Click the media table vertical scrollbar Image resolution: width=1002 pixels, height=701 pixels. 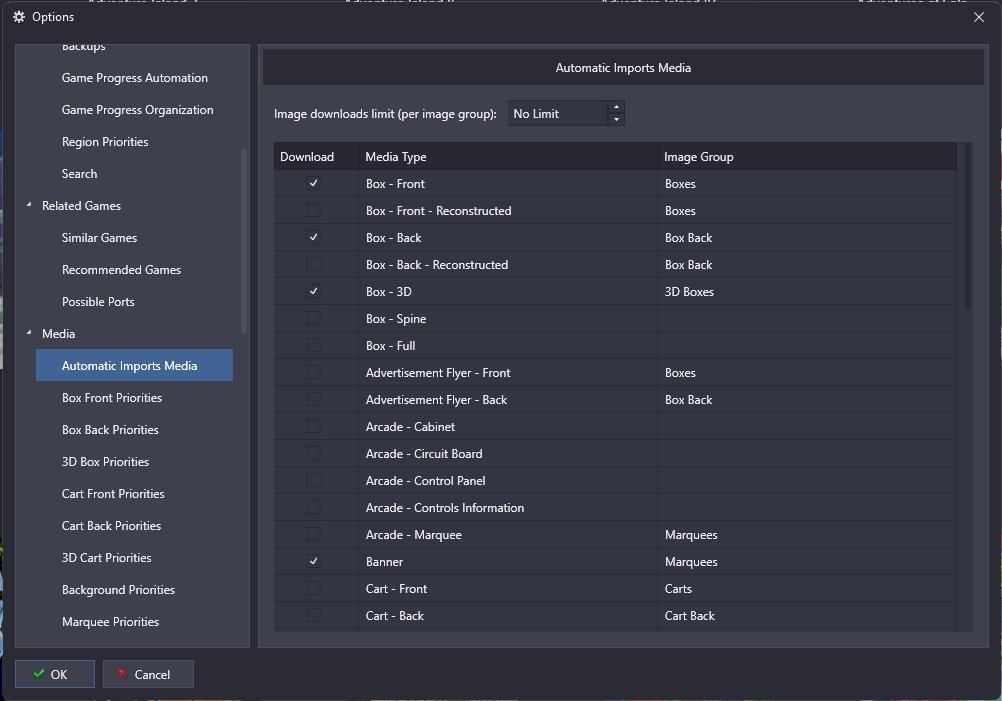[967, 230]
